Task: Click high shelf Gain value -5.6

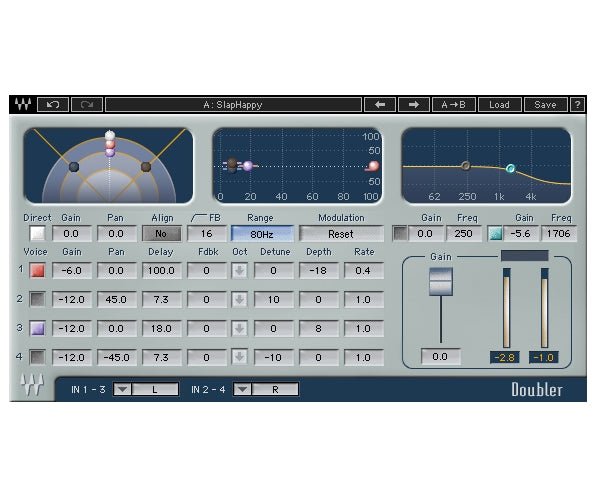Action: [x=521, y=233]
